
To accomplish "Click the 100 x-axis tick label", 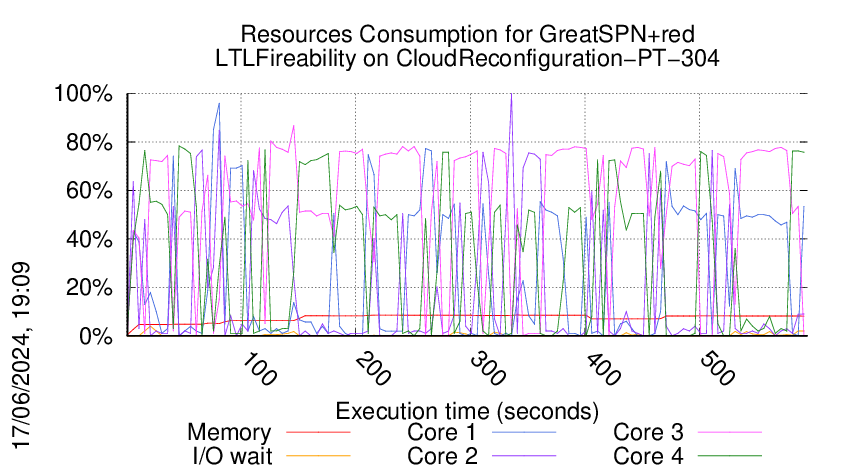I will tap(258, 369).
